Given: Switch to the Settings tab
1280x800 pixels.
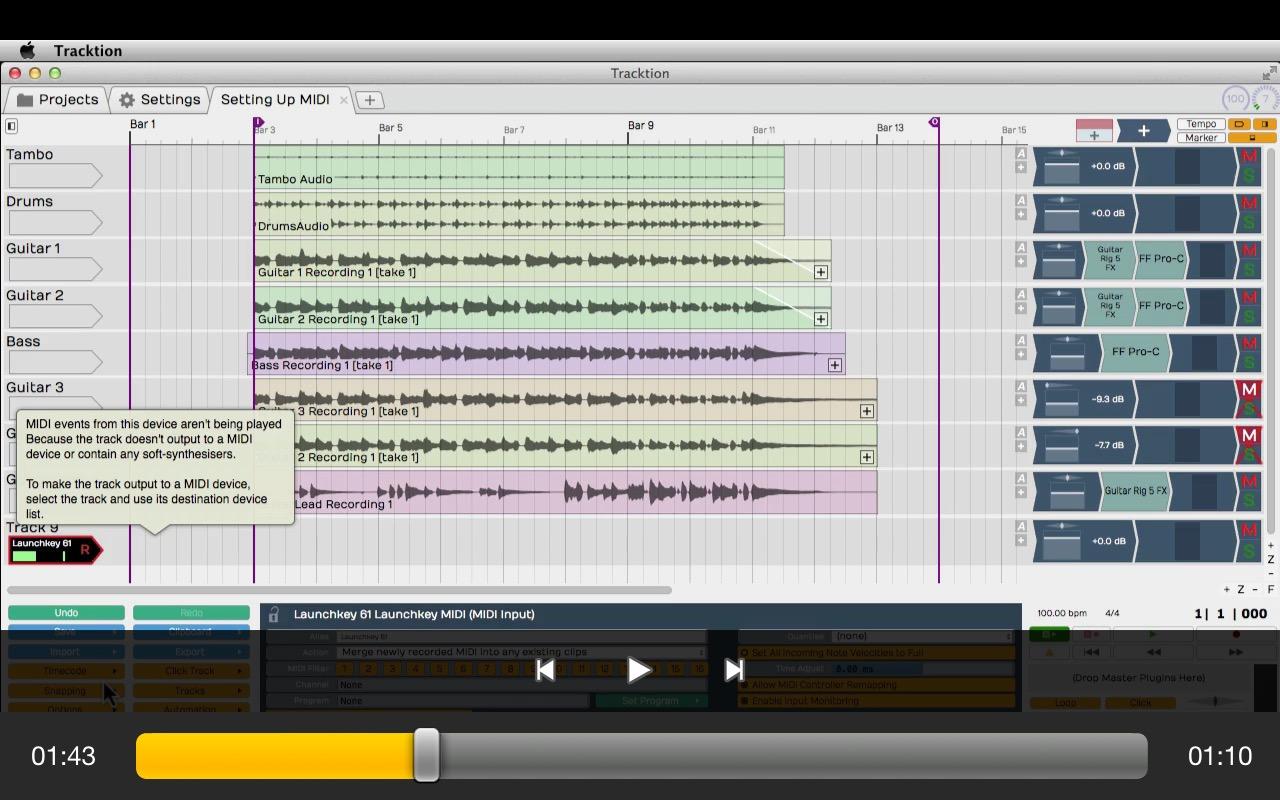Looking at the screenshot, I should click(159, 100).
